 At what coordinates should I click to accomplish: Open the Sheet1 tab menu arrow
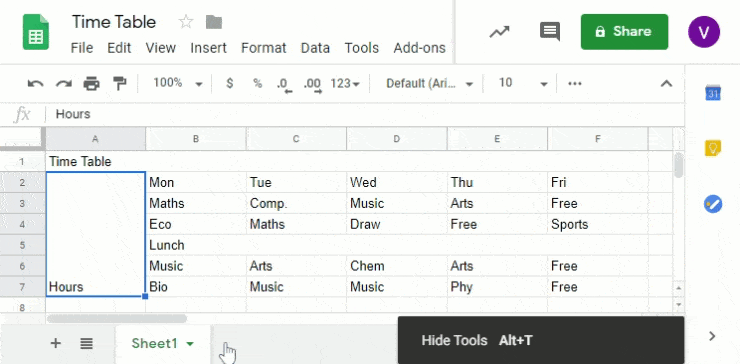pyautogui.click(x=190, y=344)
